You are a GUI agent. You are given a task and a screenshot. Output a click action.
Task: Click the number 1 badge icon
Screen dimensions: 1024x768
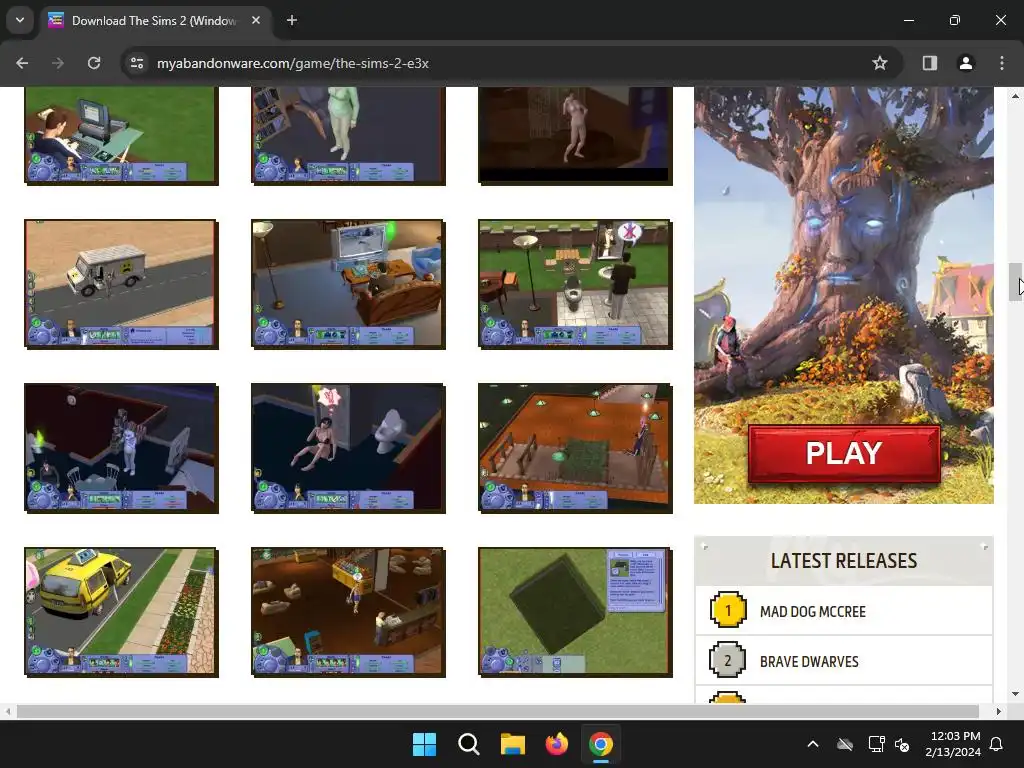(x=728, y=611)
